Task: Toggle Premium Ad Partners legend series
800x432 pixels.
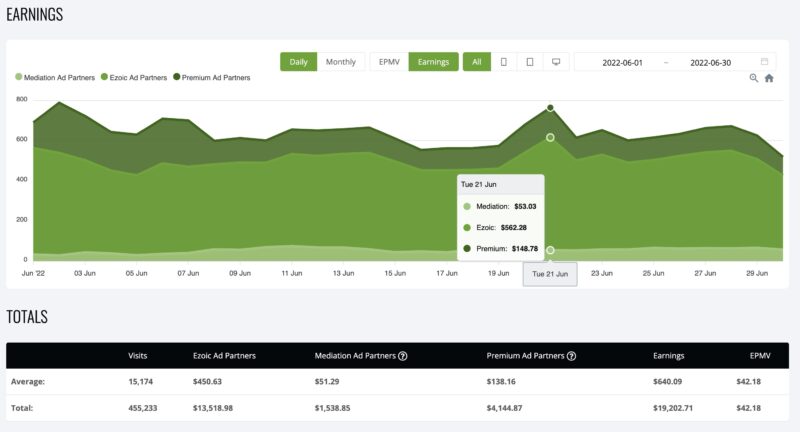Action: (211, 77)
